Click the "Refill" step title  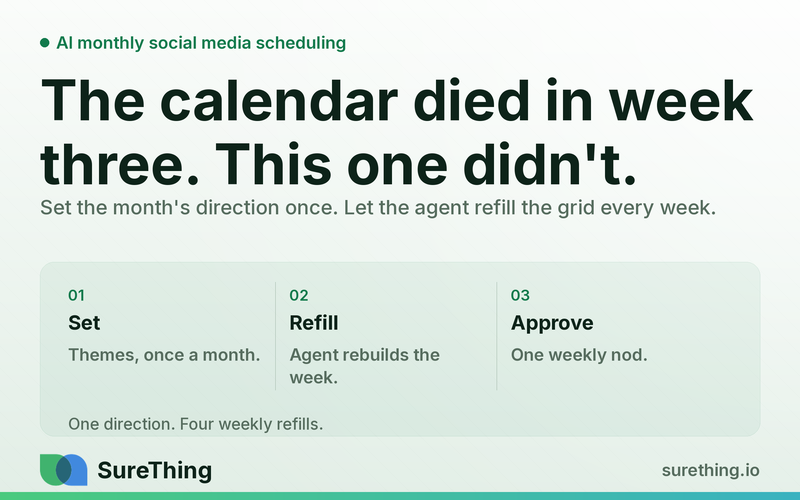[x=314, y=323]
